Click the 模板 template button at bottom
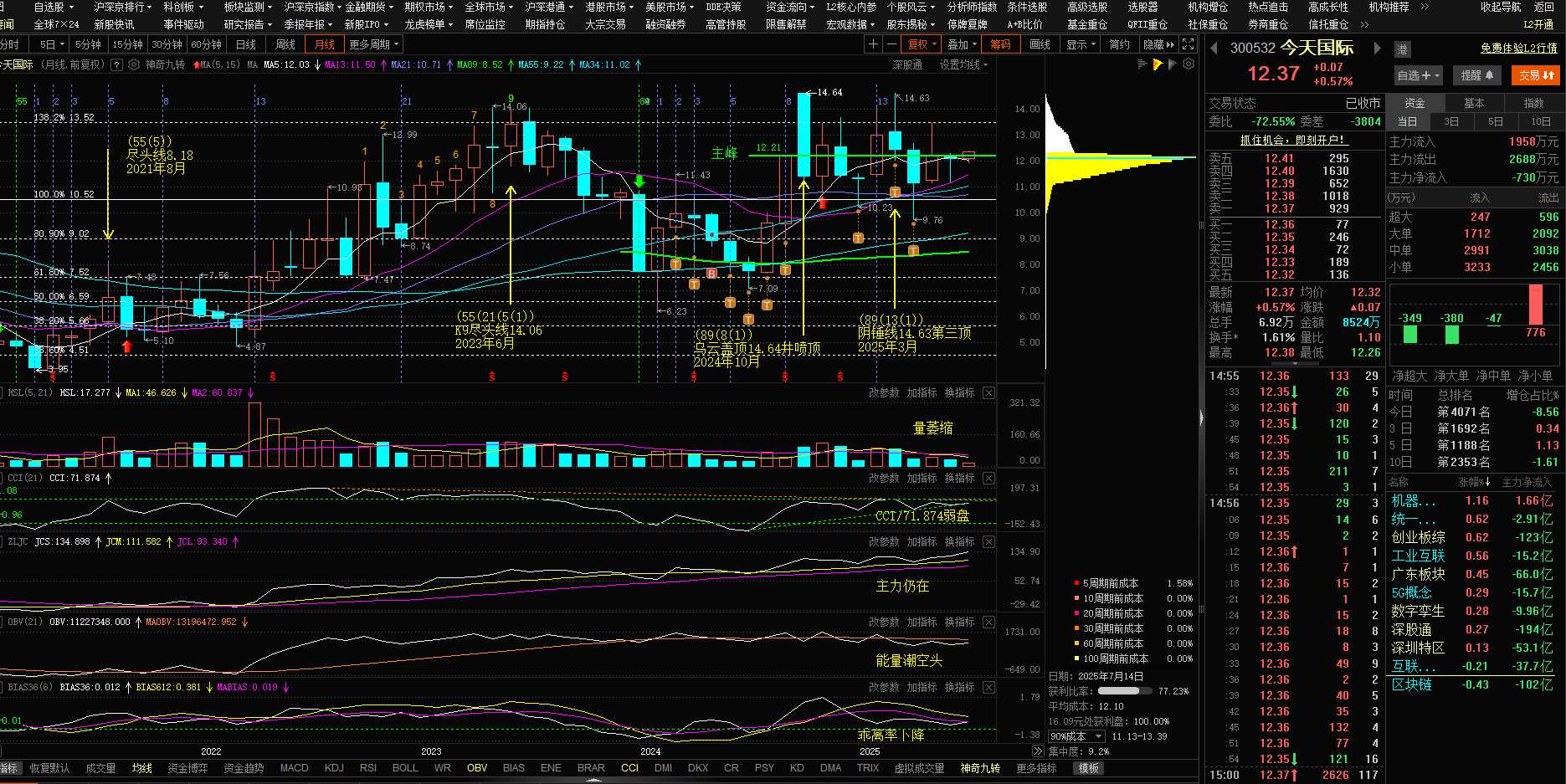 1088,768
